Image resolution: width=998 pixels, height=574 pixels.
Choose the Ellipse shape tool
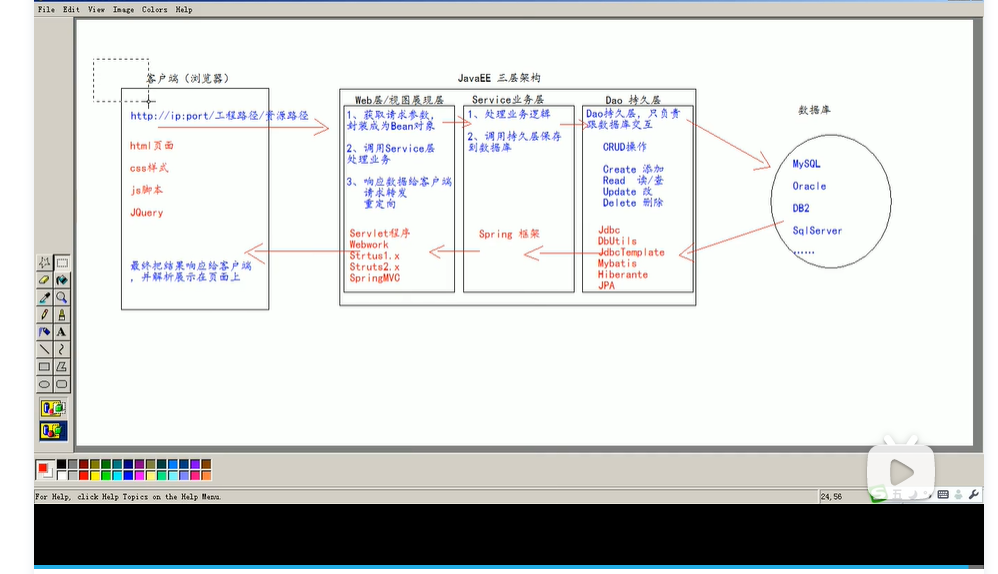pos(44,384)
